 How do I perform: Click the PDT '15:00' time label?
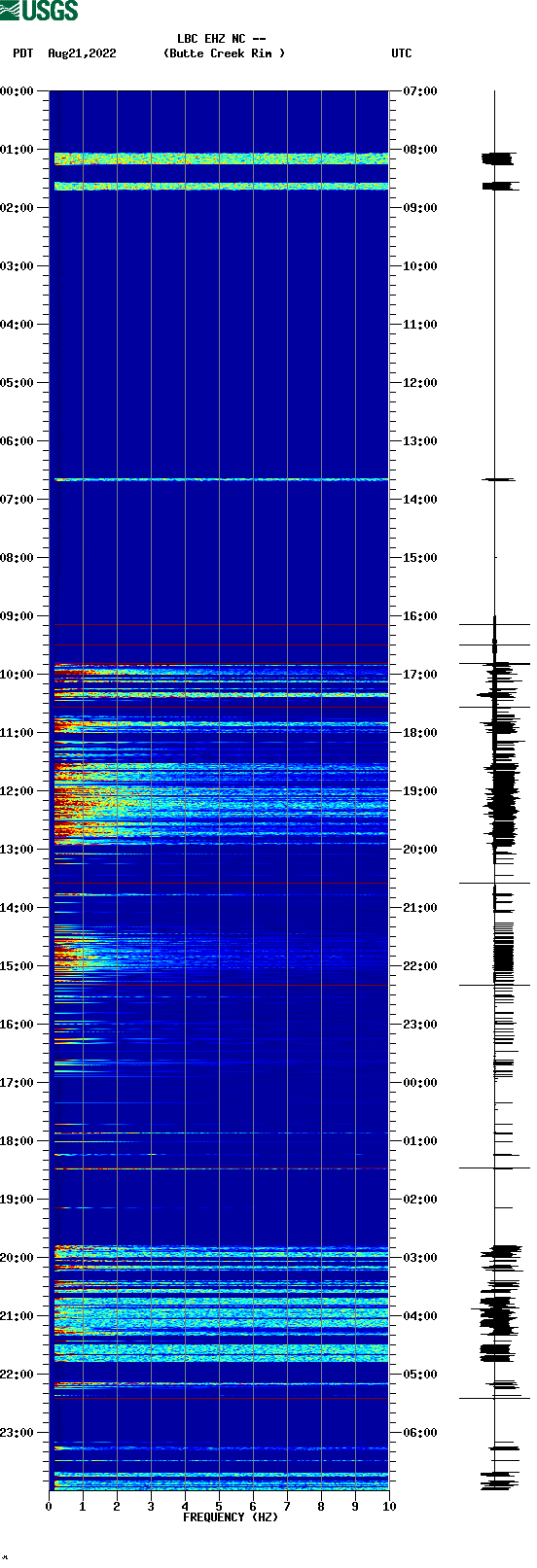(x=18, y=966)
